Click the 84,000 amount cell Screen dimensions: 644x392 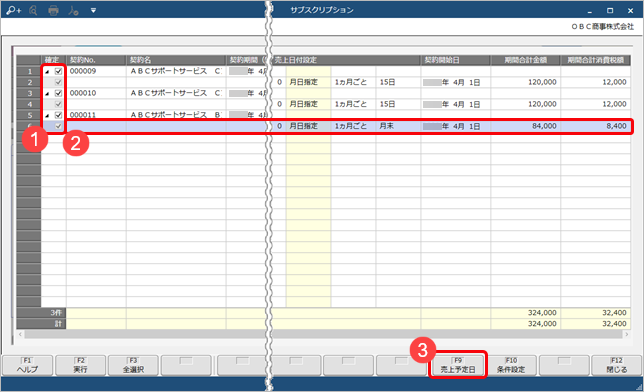(525, 126)
